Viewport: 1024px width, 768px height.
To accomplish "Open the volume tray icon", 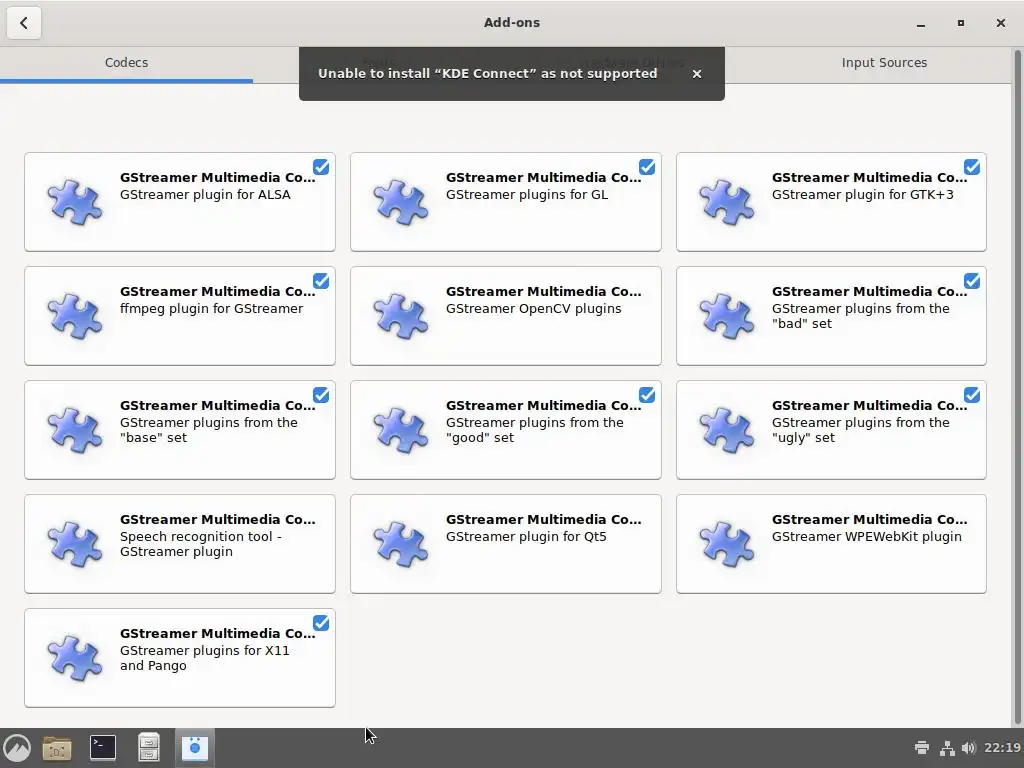I will 968,748.
